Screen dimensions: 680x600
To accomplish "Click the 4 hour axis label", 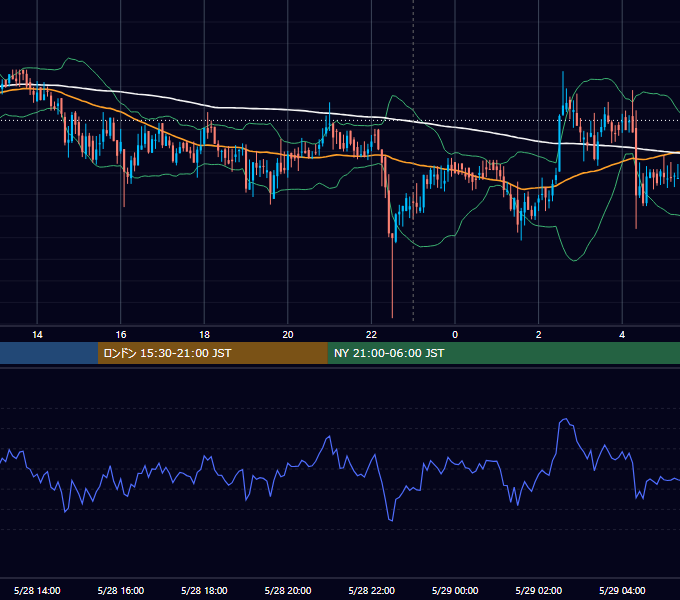I will coord(622,335).
